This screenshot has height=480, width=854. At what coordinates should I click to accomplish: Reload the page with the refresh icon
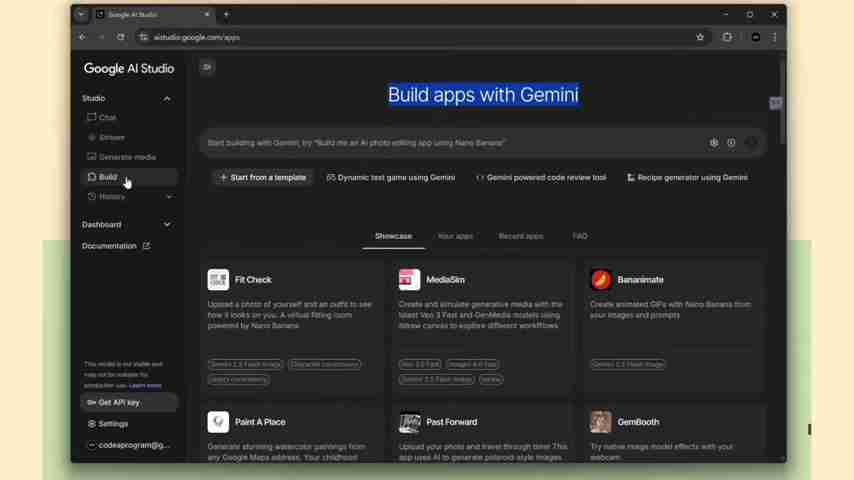point(121,37)
